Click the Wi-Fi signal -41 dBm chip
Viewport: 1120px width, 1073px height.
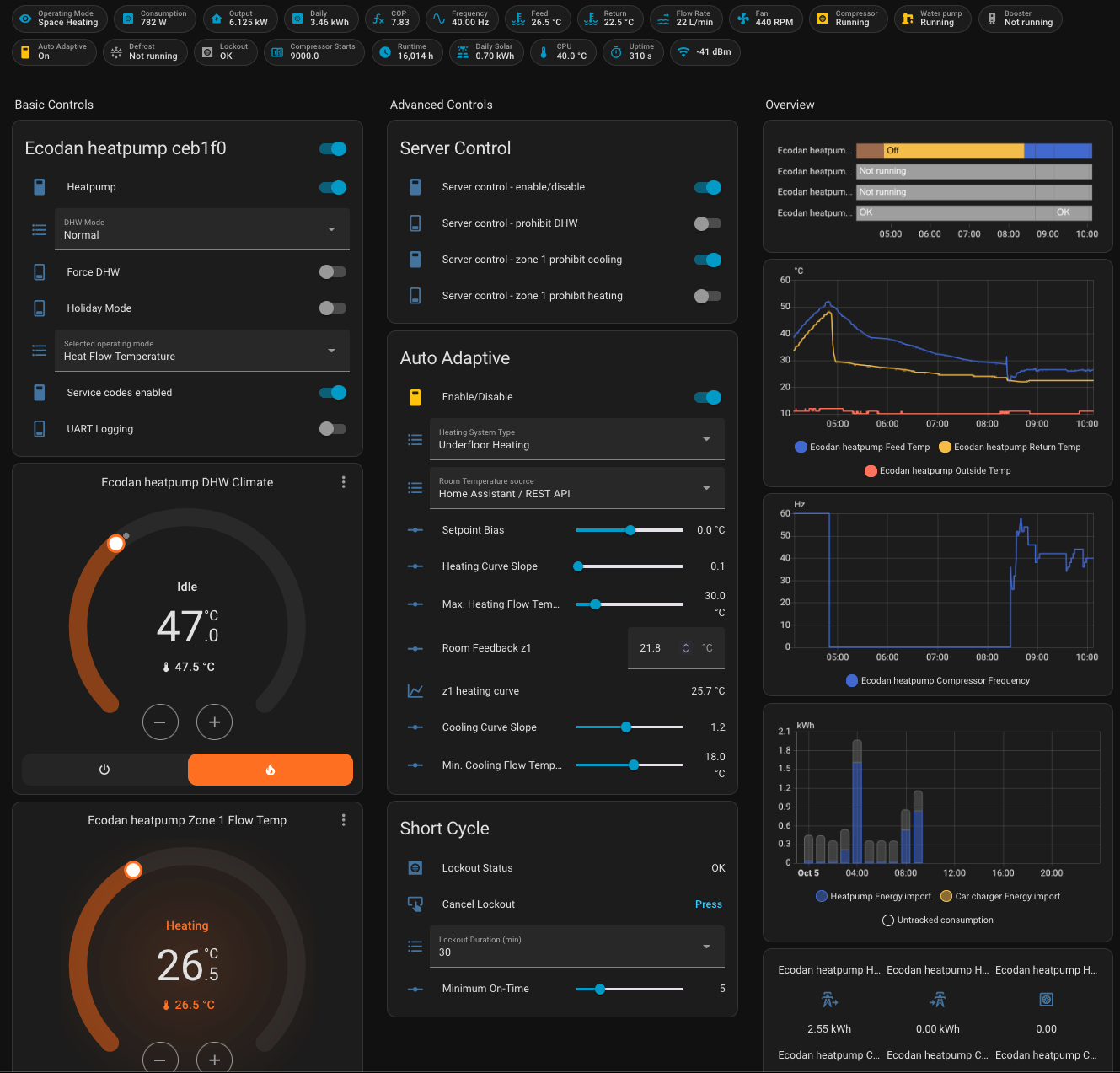coord(683,52)
